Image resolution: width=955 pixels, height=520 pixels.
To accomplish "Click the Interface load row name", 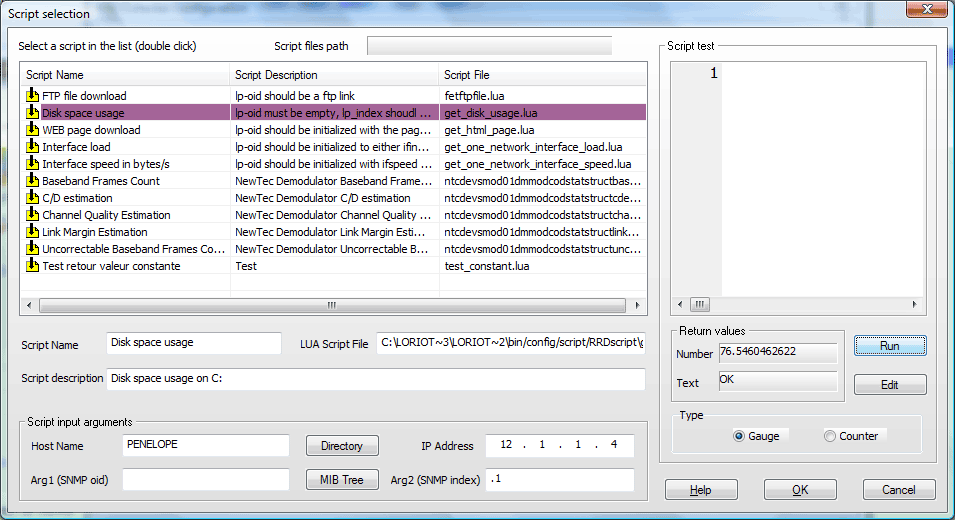I will pos(76,147).
